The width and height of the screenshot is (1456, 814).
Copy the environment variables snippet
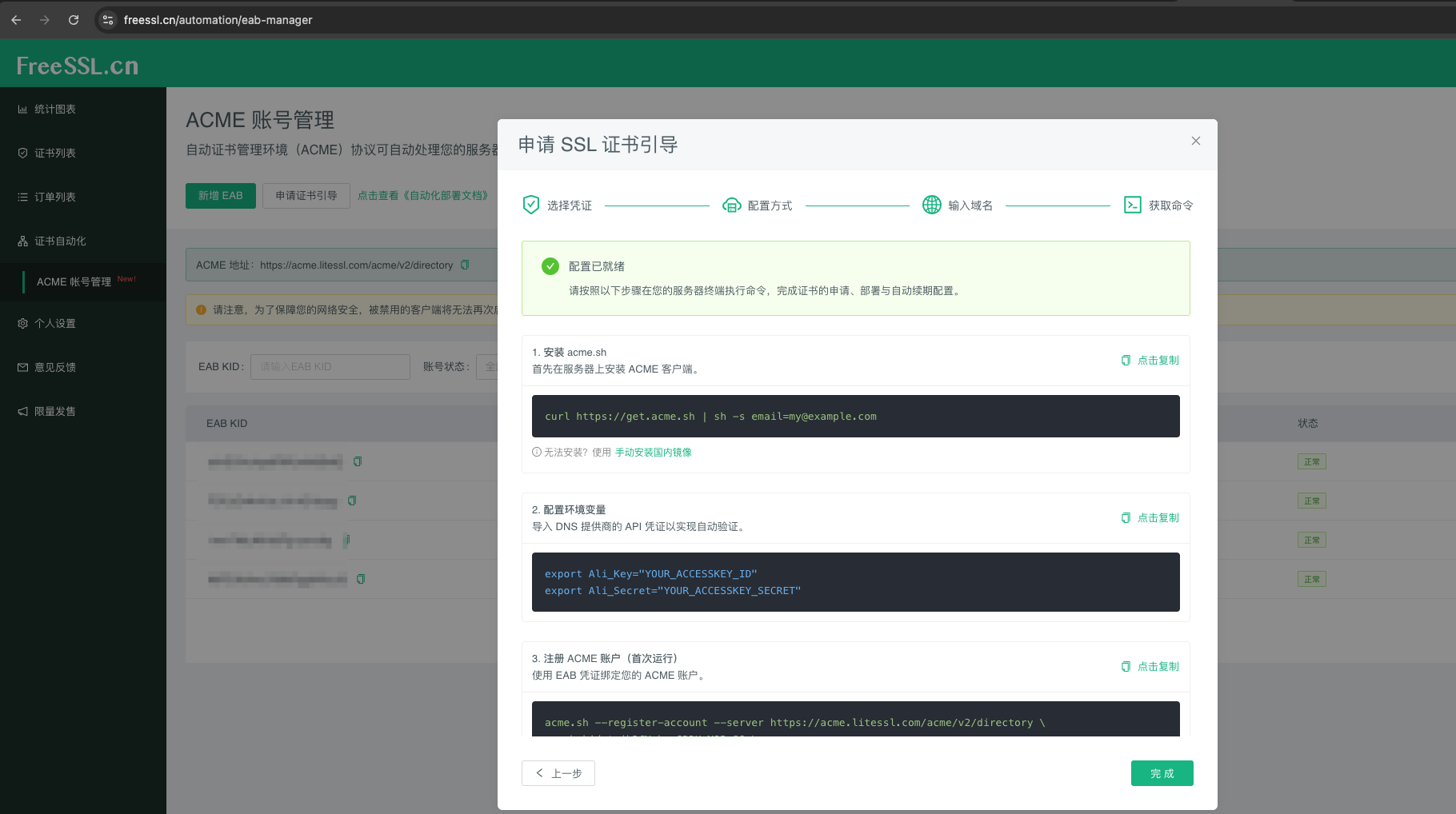click(1150, 517)
